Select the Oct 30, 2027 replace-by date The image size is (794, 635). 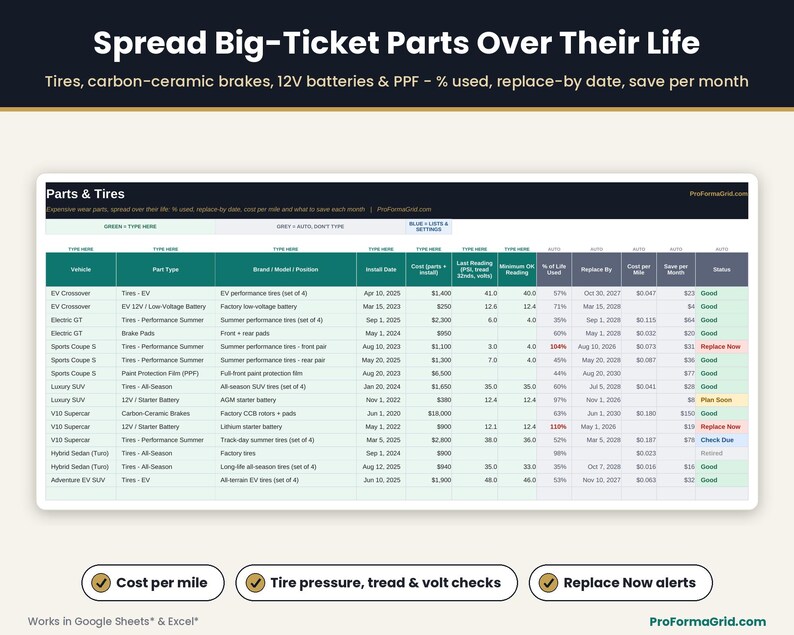tap(597, 293)
